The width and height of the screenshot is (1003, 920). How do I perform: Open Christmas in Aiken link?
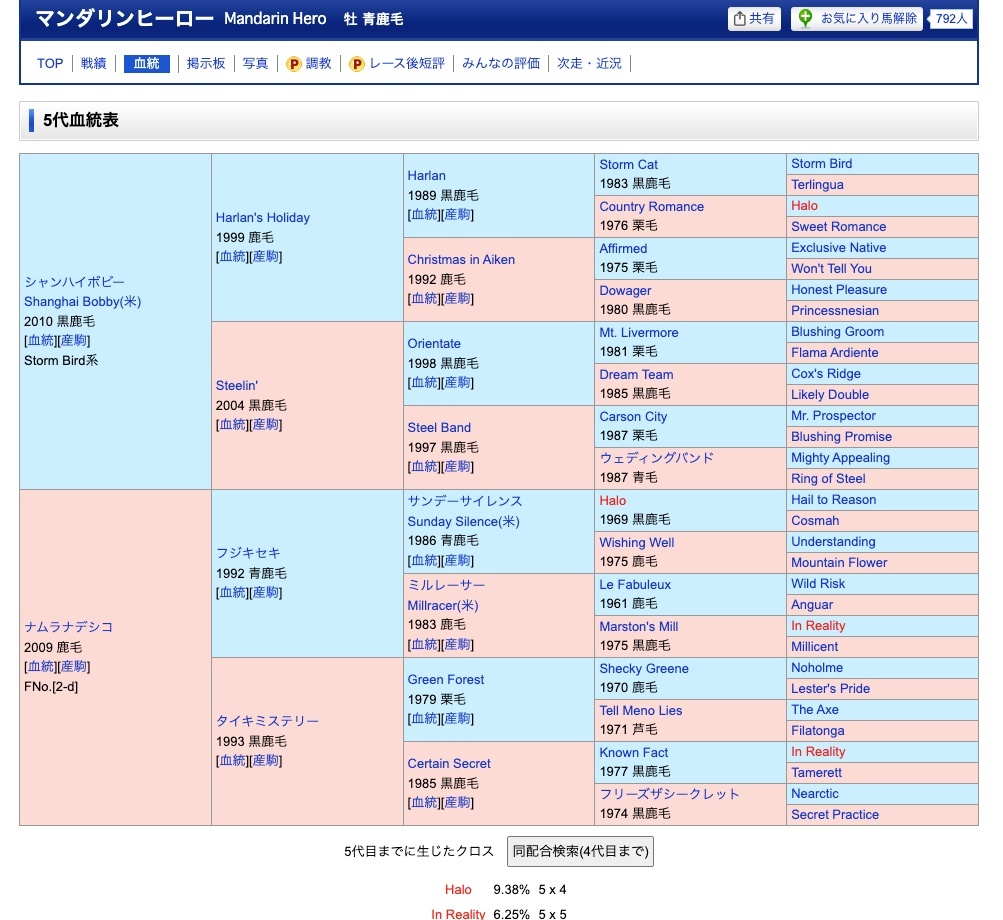click(461, 259)
